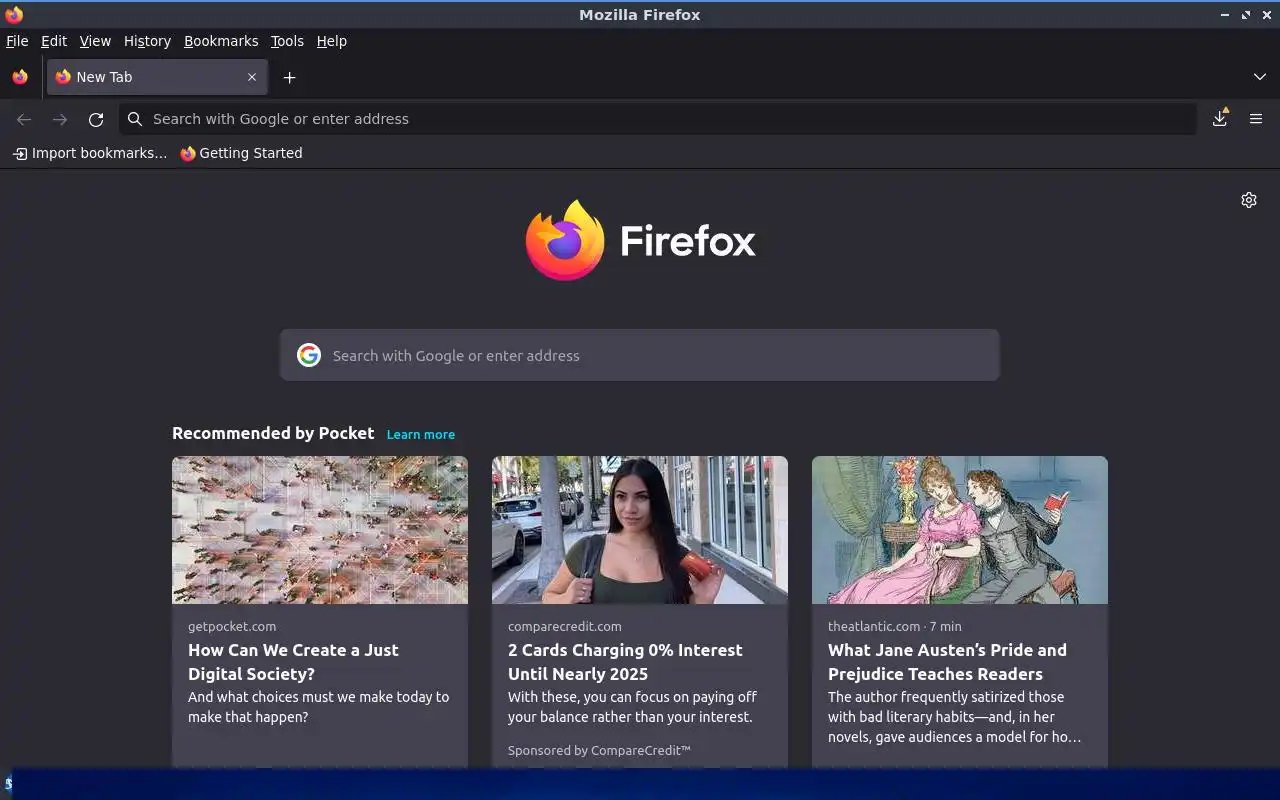This screenshot has height=800, width=1280.
Task: Open the Just Digital Society article thumbnail
Action: (x=320, y=530)
